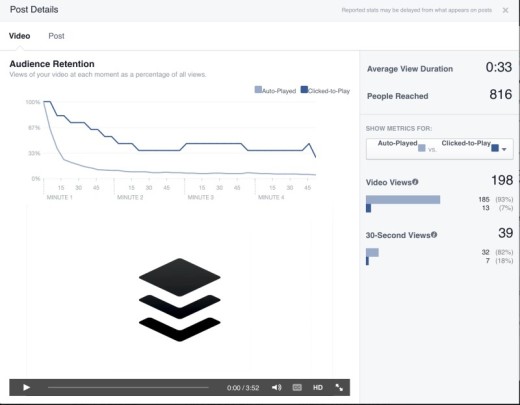
Task: Click the MINUTE 4 axis label
Action: pos(271,197)
